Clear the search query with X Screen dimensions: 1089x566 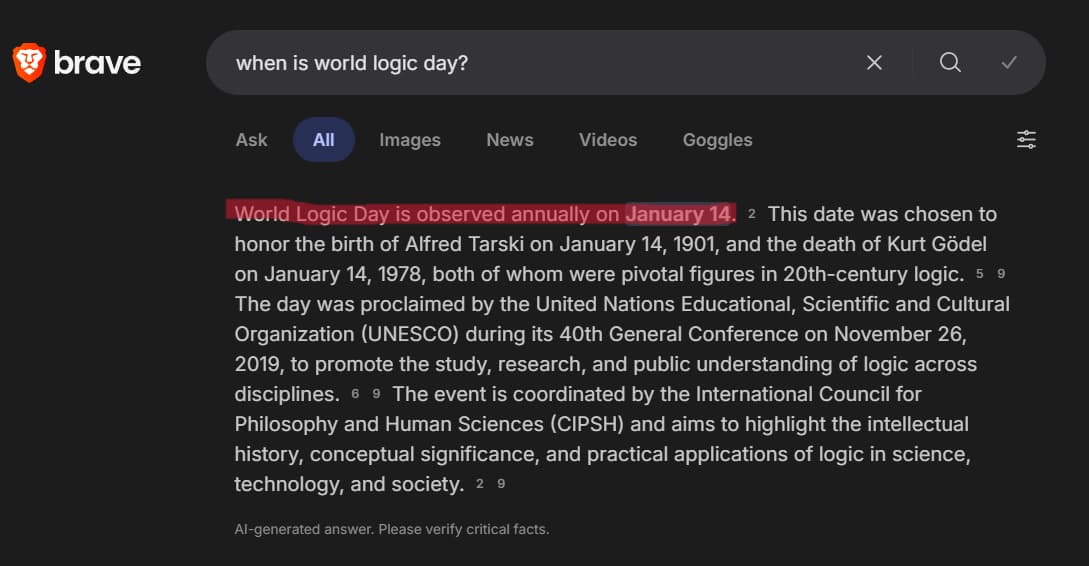[x=874, y=63]
